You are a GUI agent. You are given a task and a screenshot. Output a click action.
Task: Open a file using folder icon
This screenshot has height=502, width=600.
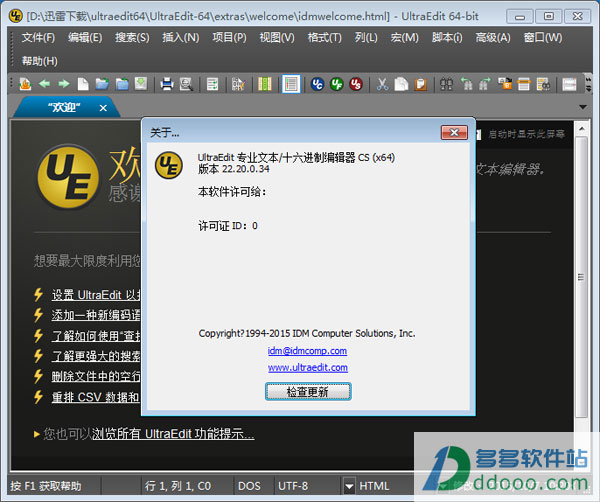point(102,84)
